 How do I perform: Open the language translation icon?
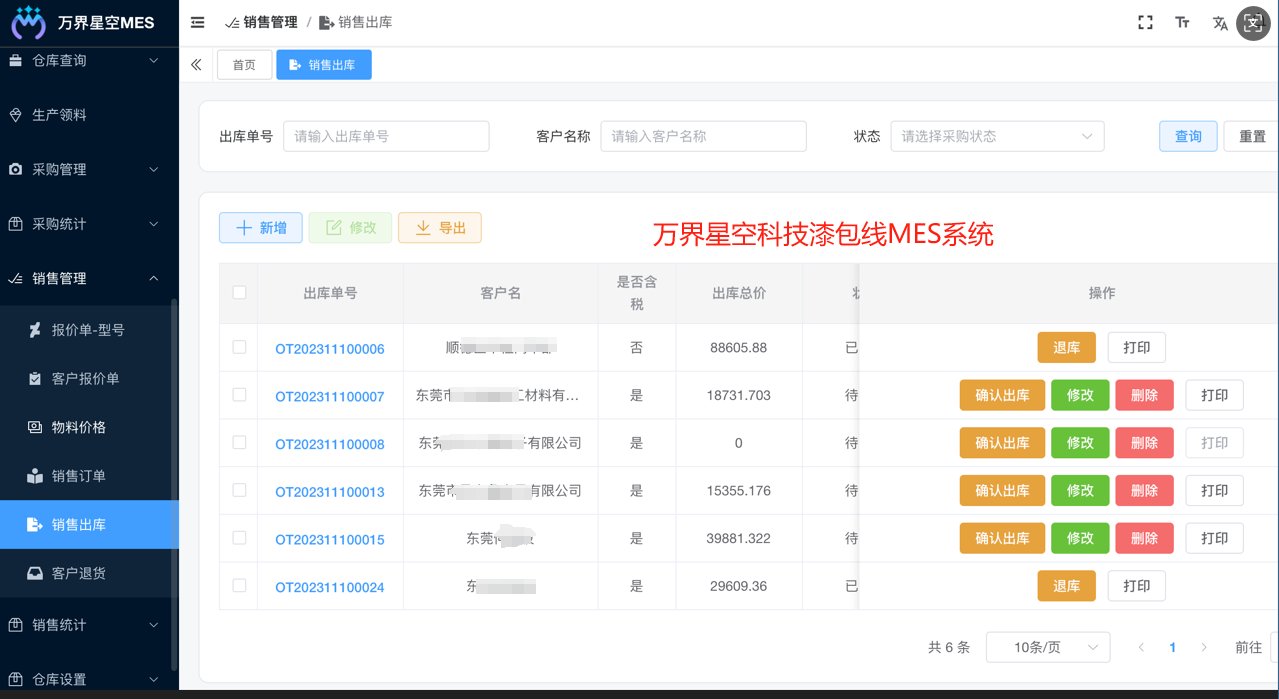(x=1220, y=23)
